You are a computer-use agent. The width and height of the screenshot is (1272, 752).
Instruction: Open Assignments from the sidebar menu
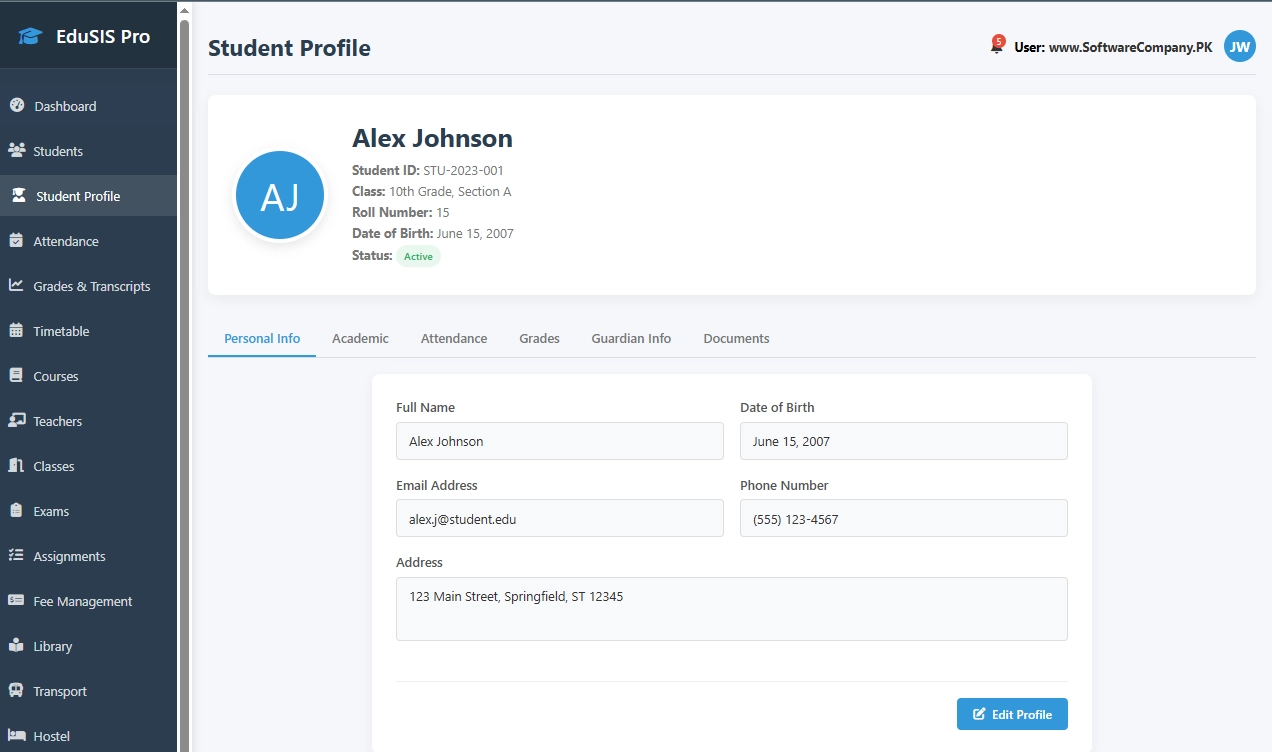click(69, 556)
